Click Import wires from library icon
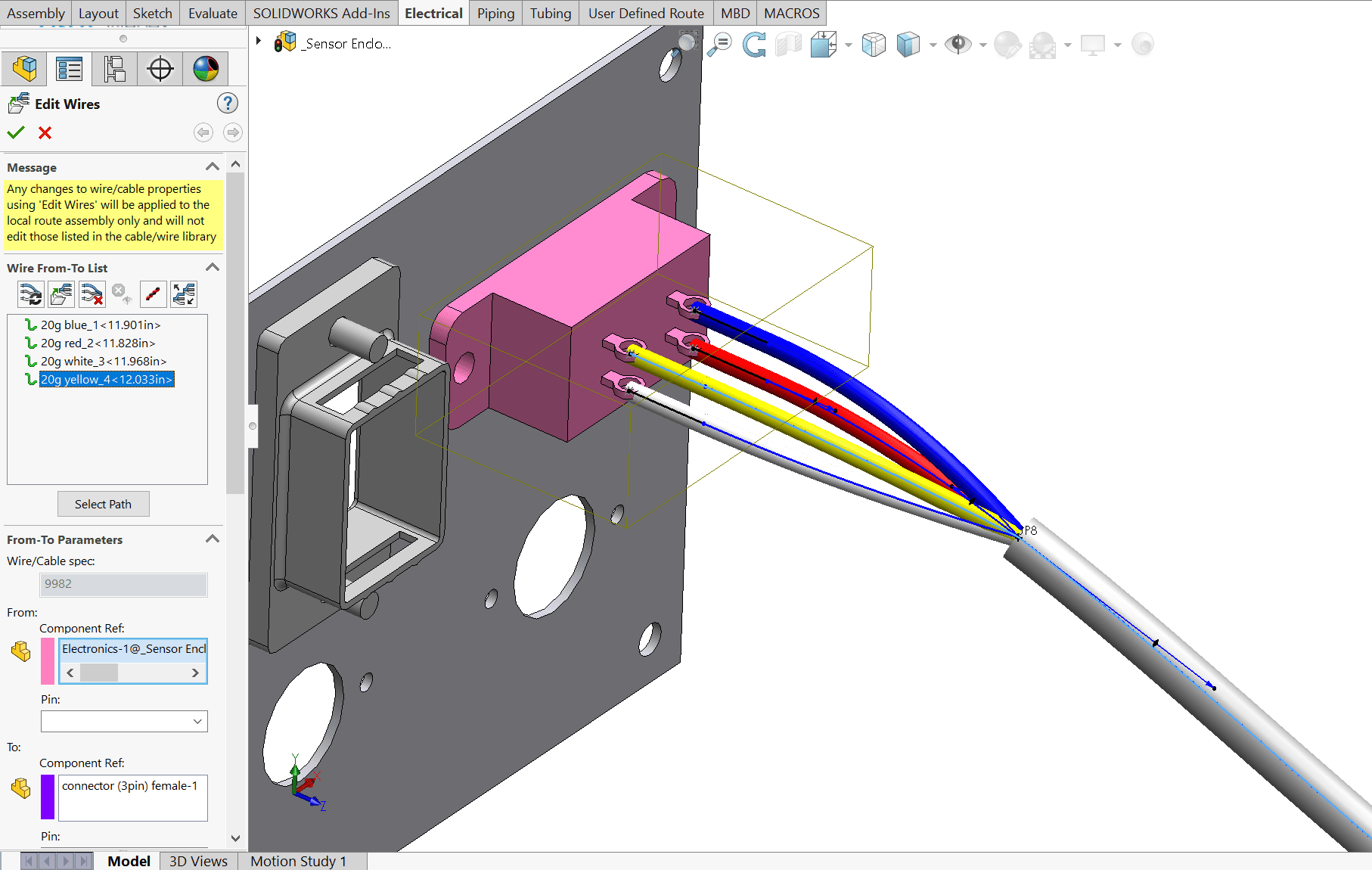 tap(61, 294)
